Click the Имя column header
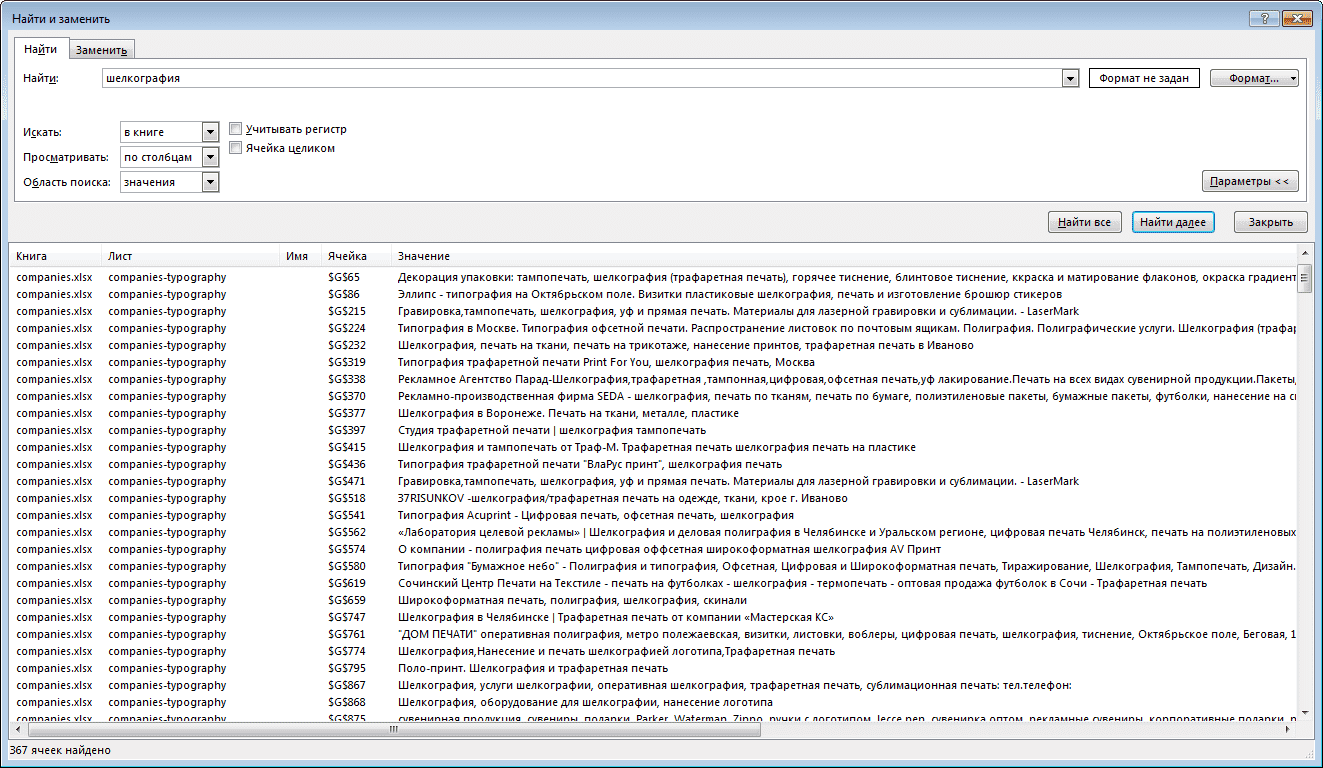The height and width of the screenshot is (768, 1323). coord(299,256)
